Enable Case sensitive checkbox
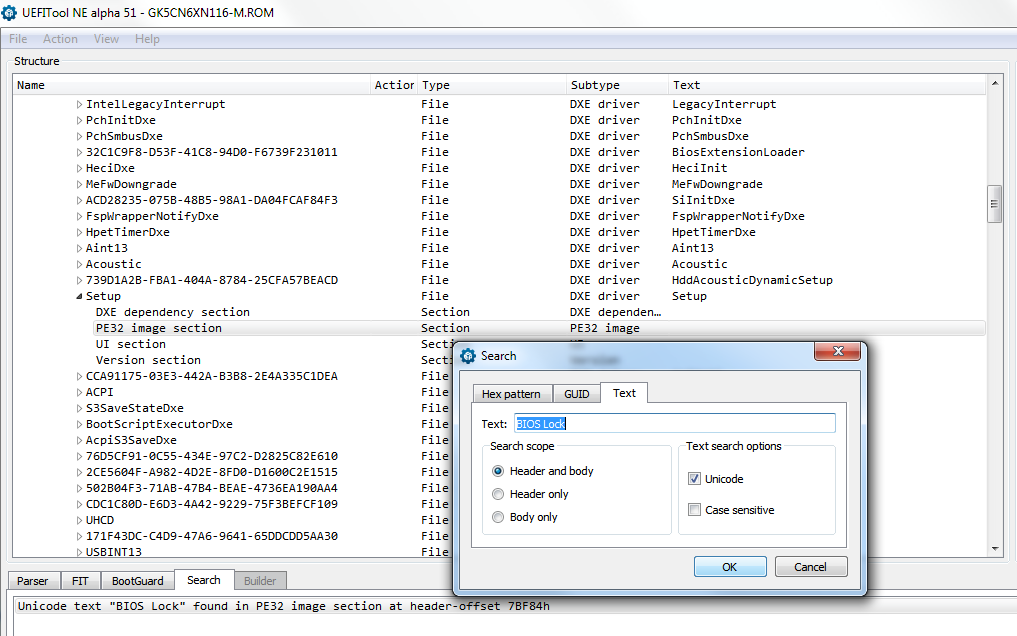Image resolution: width=1017 pixels, height=636 pixels. point(695,510)
